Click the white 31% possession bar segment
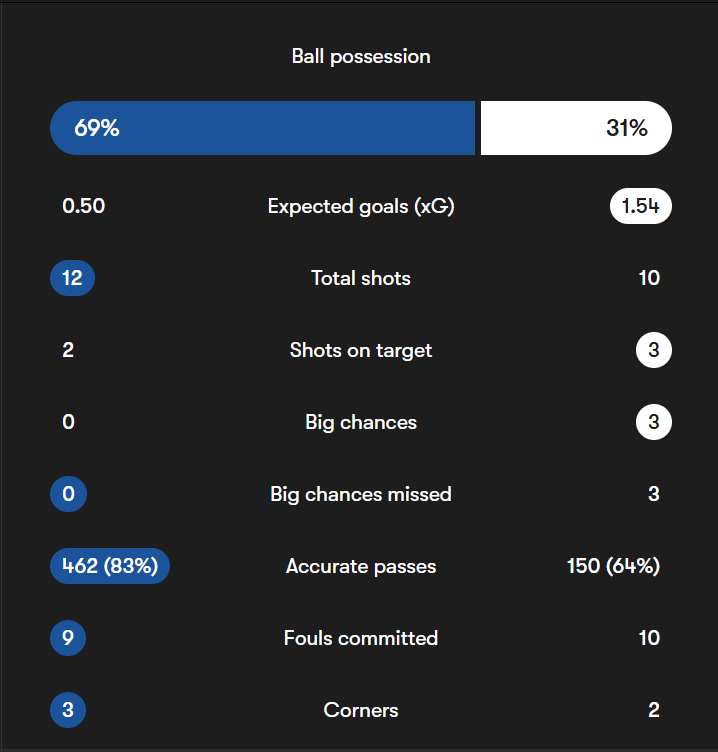This screenshot has height=752, width=718. (575, 128)
